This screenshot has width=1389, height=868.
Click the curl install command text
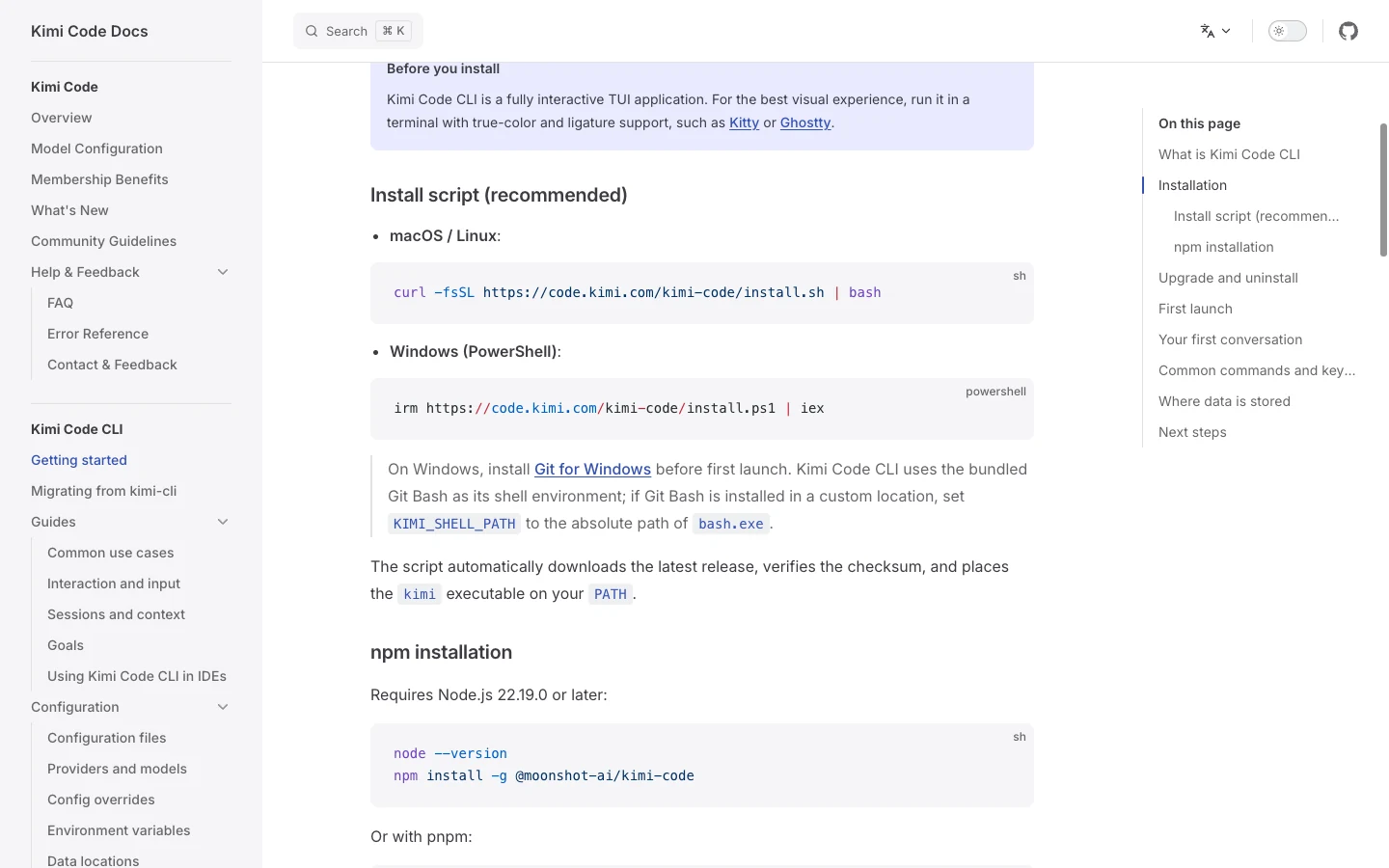pos(637,292)
